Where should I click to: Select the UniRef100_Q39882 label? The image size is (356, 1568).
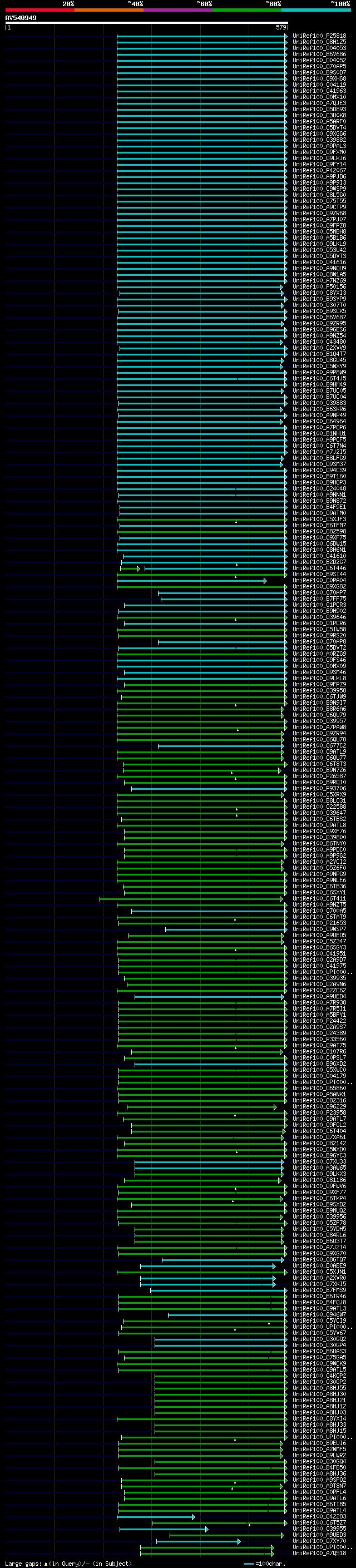[x=319, y=140]
